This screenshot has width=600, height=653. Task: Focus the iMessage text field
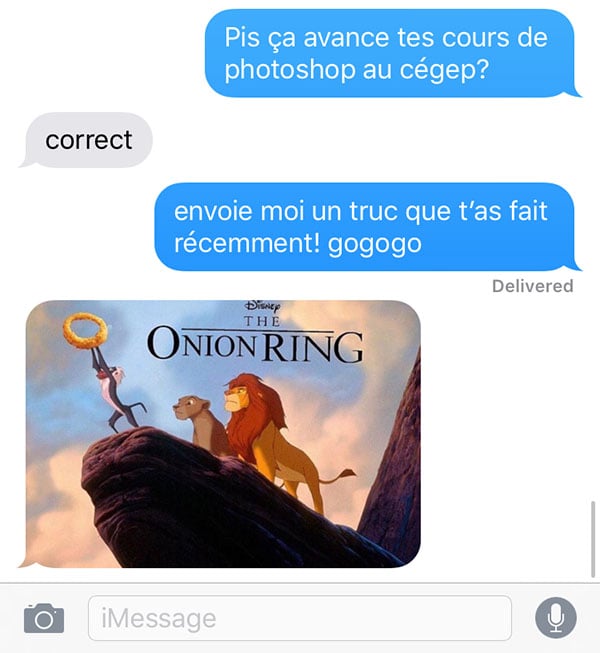click(300, 618)
